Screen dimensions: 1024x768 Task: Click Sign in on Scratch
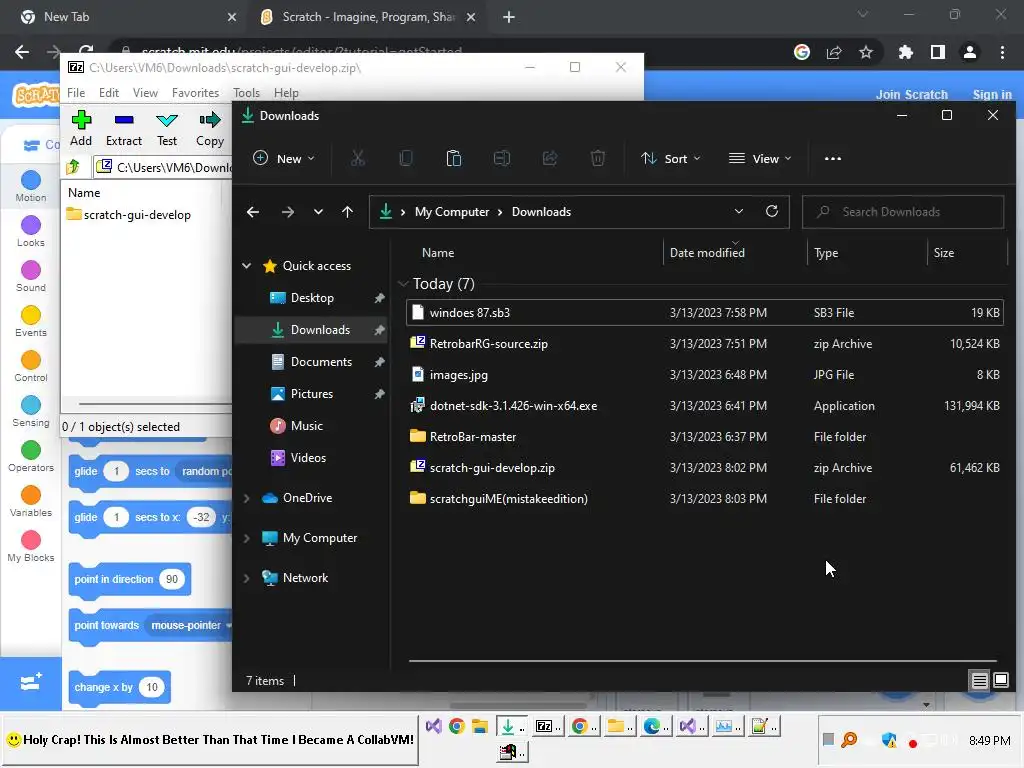tap(991, 94)
